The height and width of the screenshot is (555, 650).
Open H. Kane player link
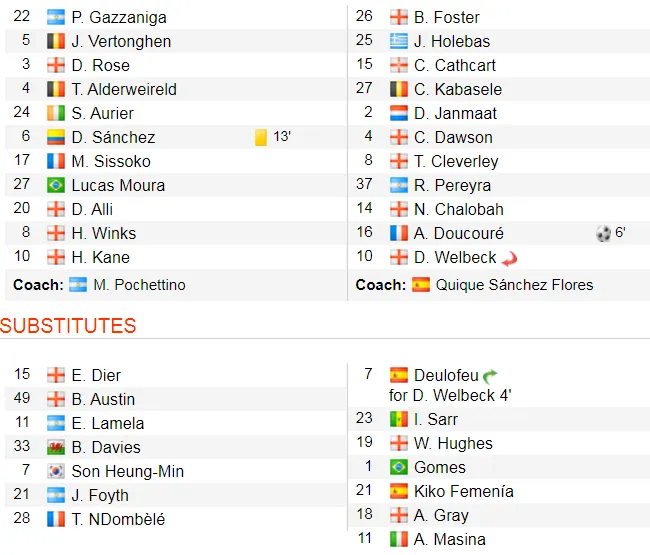click(101, 257)
